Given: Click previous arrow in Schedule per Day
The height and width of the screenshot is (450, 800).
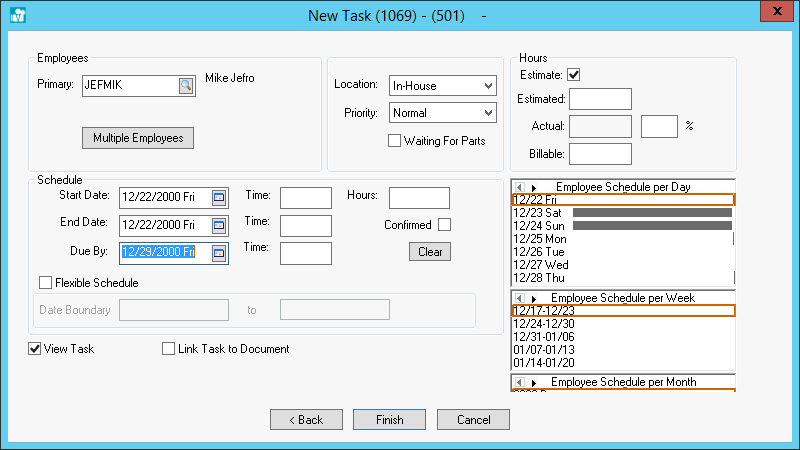Looking at the screenshot, I should coord(520,187).
